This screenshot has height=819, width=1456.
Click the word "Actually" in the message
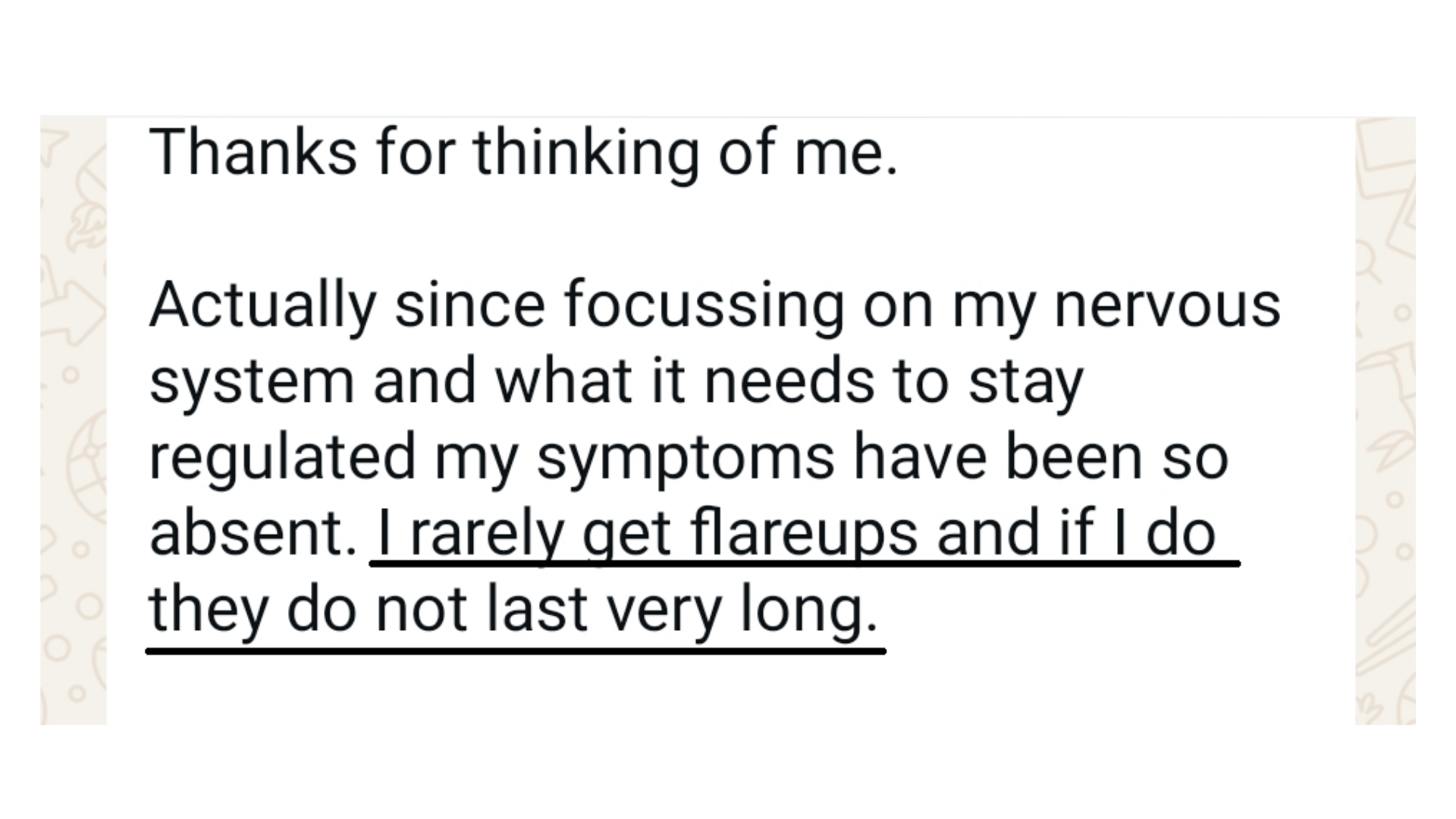click(262, 306)
